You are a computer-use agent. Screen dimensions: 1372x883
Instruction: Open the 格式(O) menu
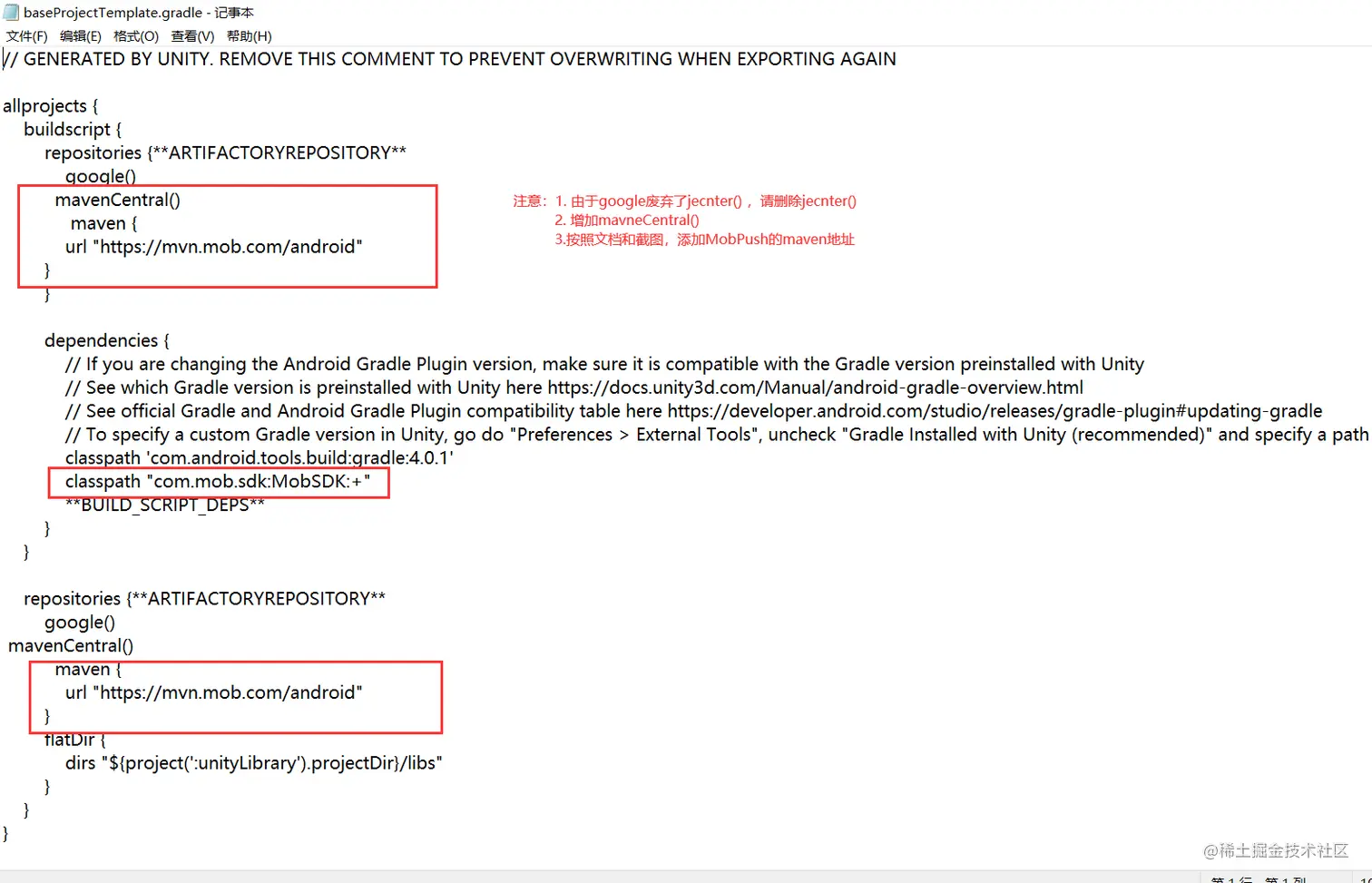pyautogui.click(x=136, y=36)
